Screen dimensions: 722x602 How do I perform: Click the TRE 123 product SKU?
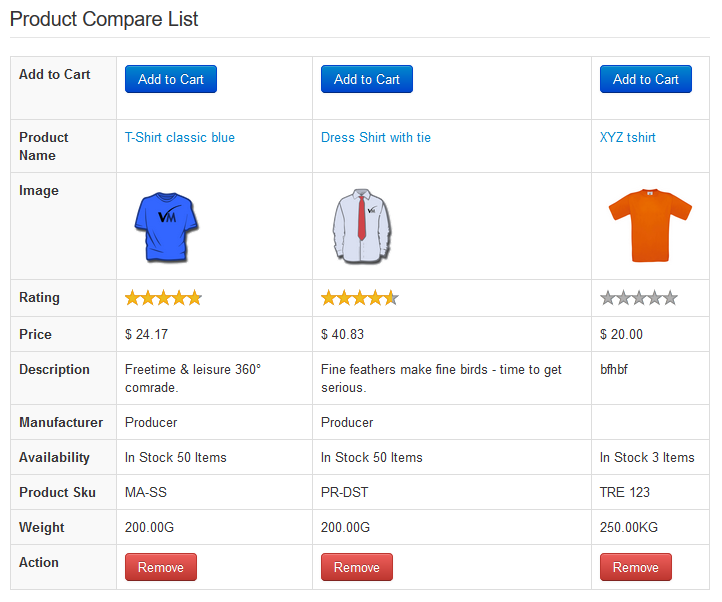[626, 493]
